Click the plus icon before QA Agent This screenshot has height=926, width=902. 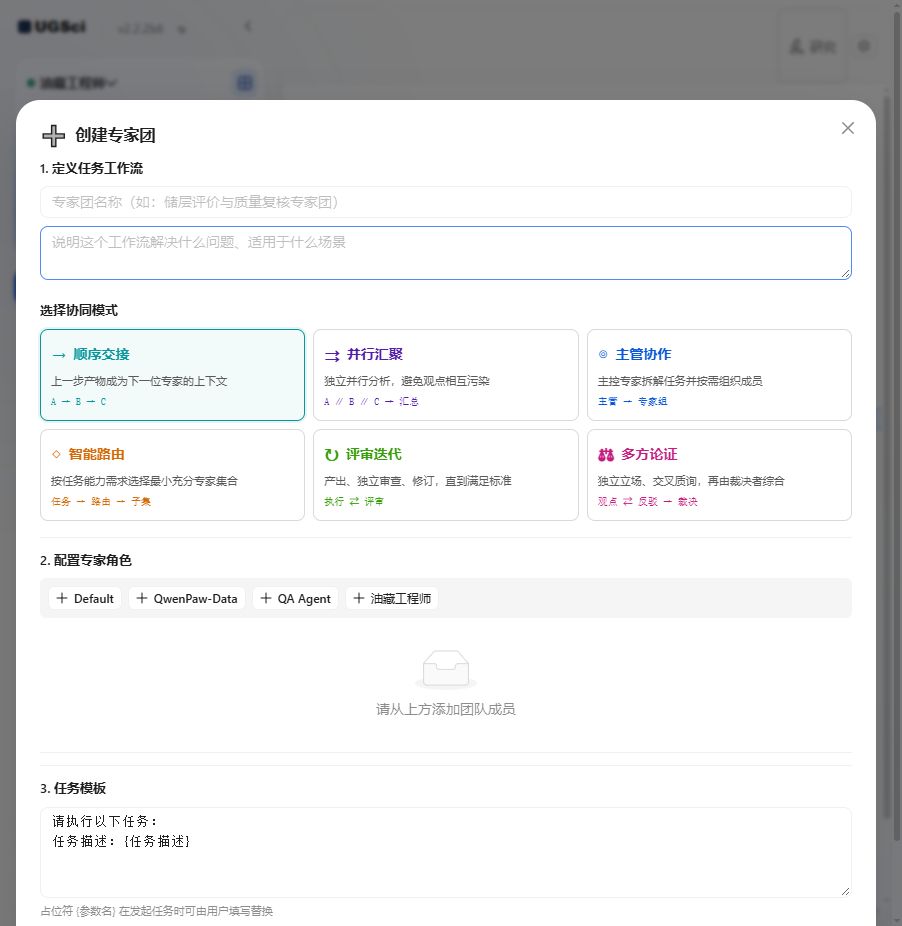pos(266,598)
